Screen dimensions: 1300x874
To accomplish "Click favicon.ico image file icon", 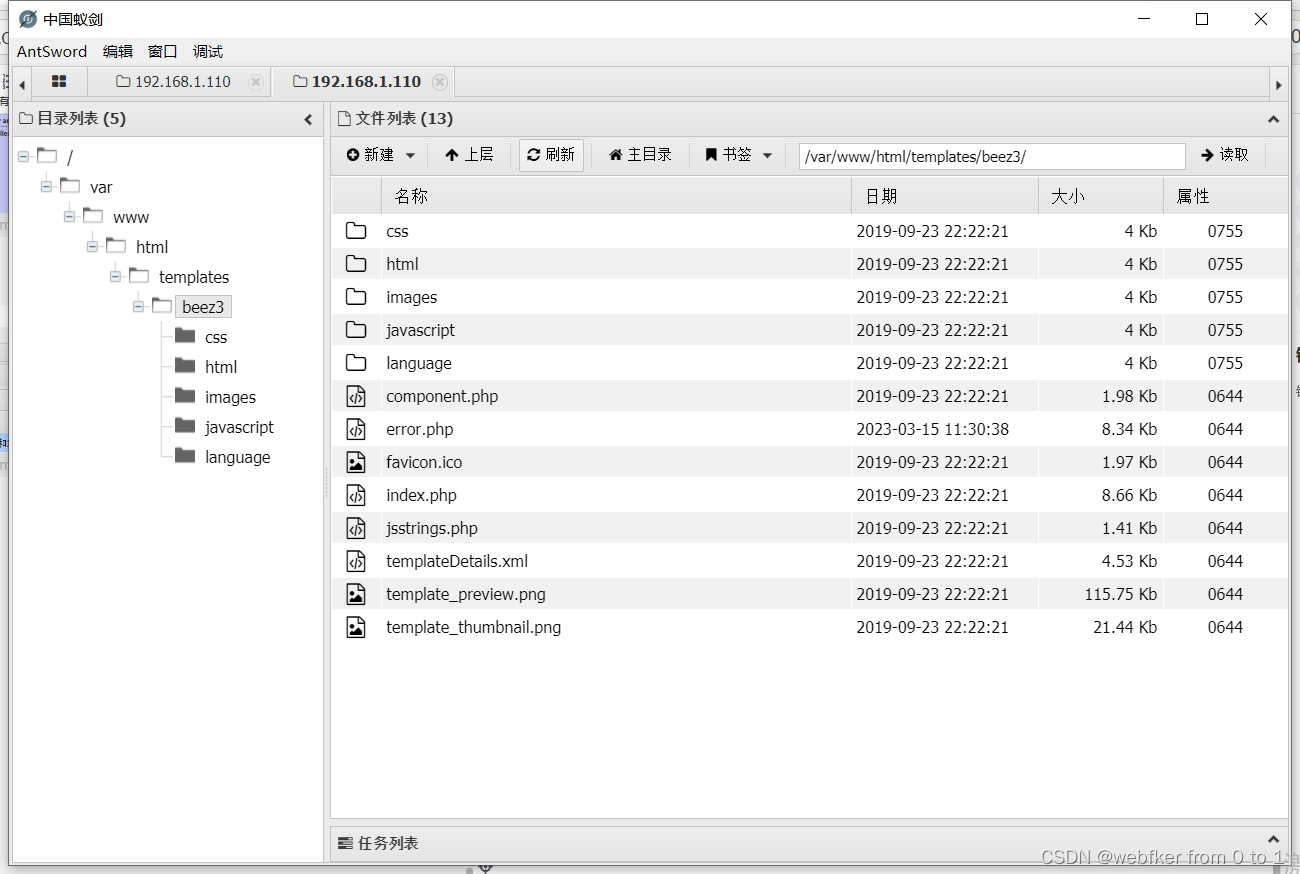I will click(356, 462).
